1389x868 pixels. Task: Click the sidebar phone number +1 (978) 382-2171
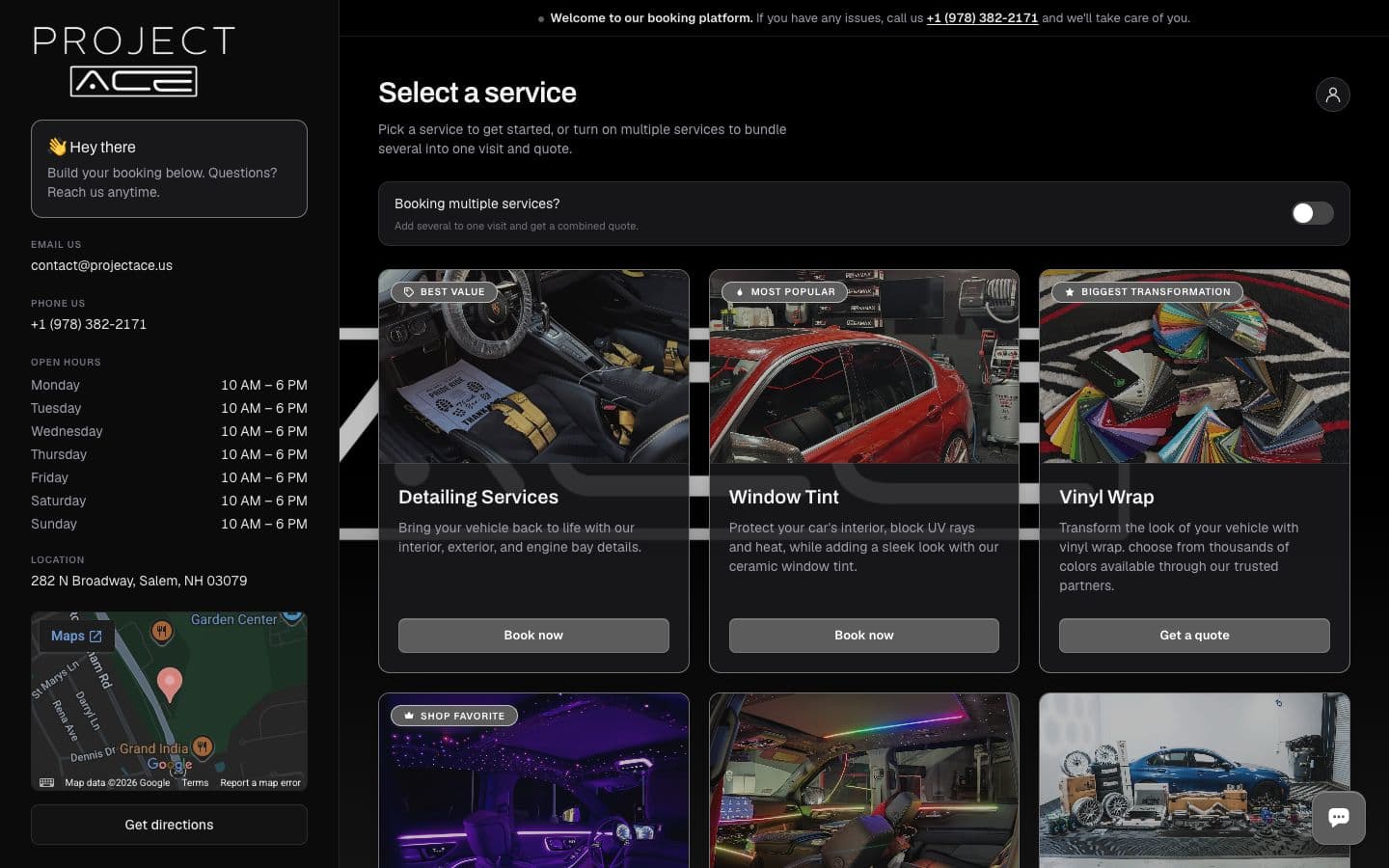(x=89, y=324)
